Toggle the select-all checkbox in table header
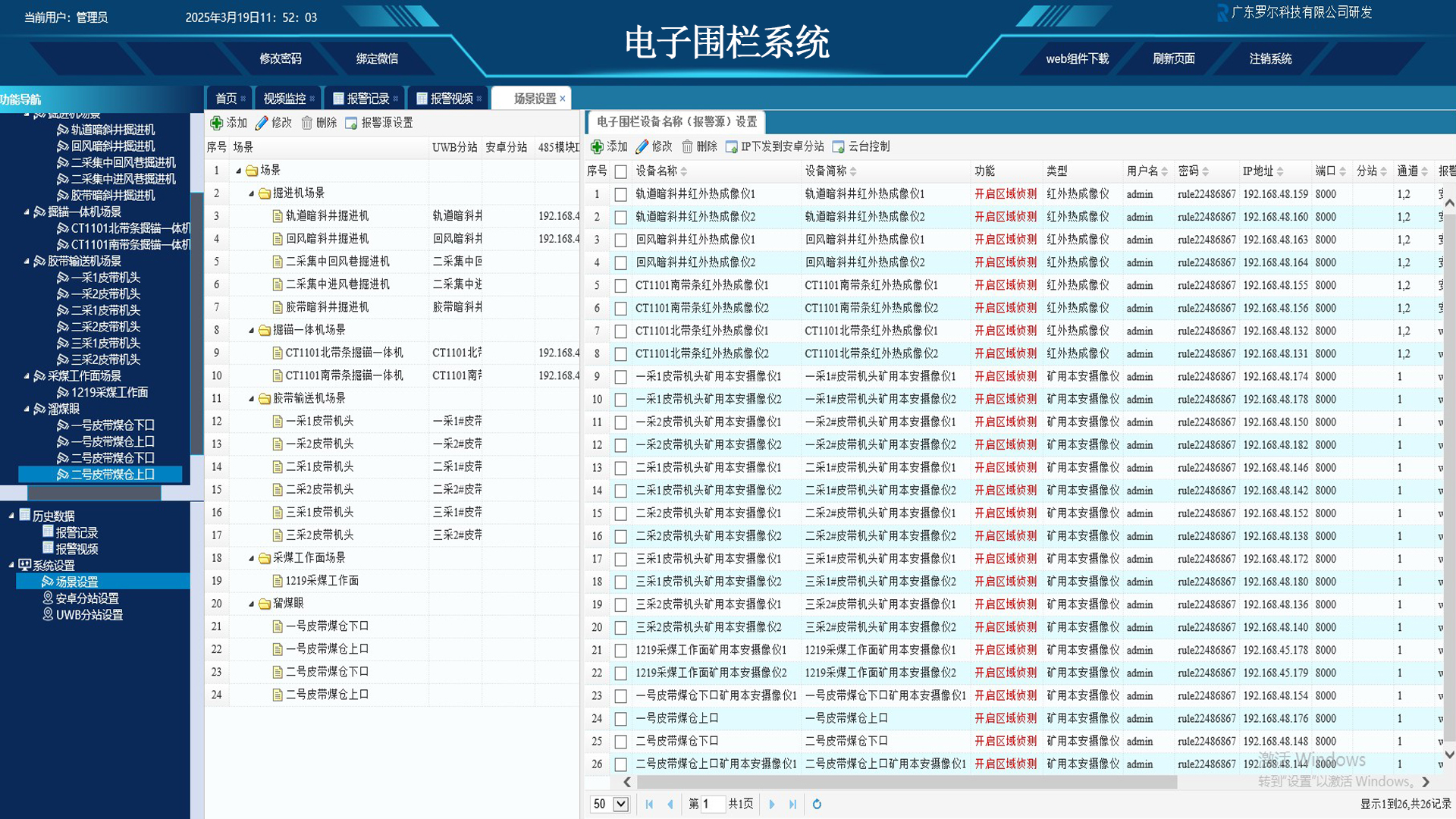Image resolution: width=1456 pixels, height=819 pixels. pos(621,171)
